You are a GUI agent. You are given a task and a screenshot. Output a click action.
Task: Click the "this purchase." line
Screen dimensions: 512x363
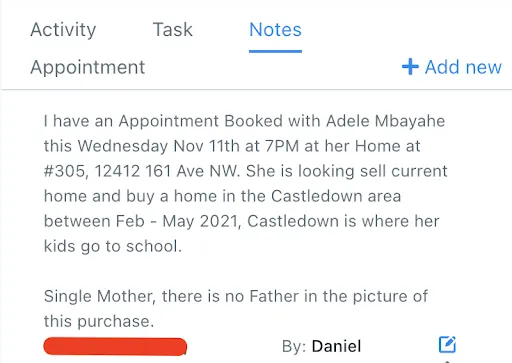[x=99, y=321]
